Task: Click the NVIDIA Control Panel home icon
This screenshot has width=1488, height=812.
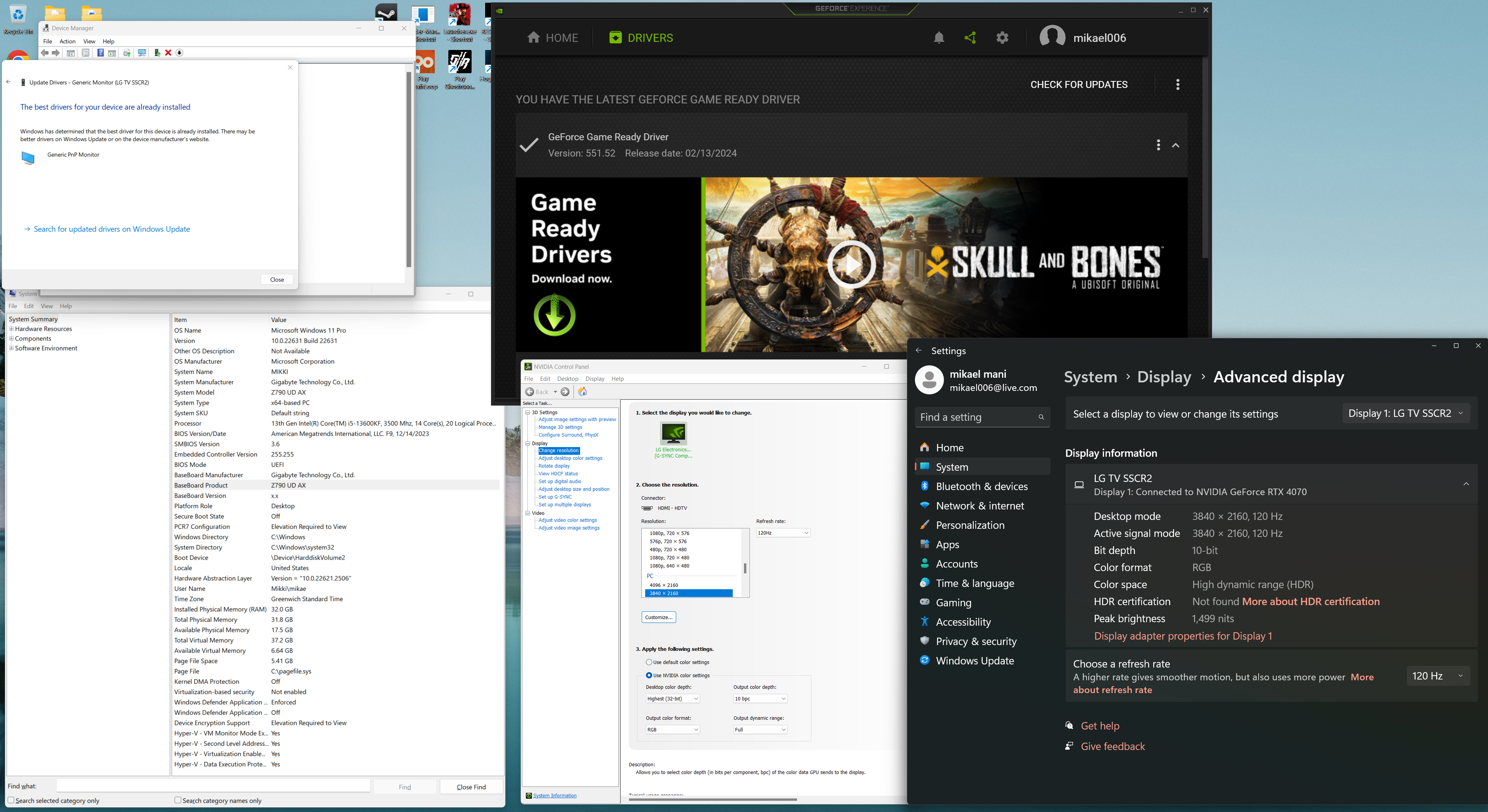Action: point(582,392)
